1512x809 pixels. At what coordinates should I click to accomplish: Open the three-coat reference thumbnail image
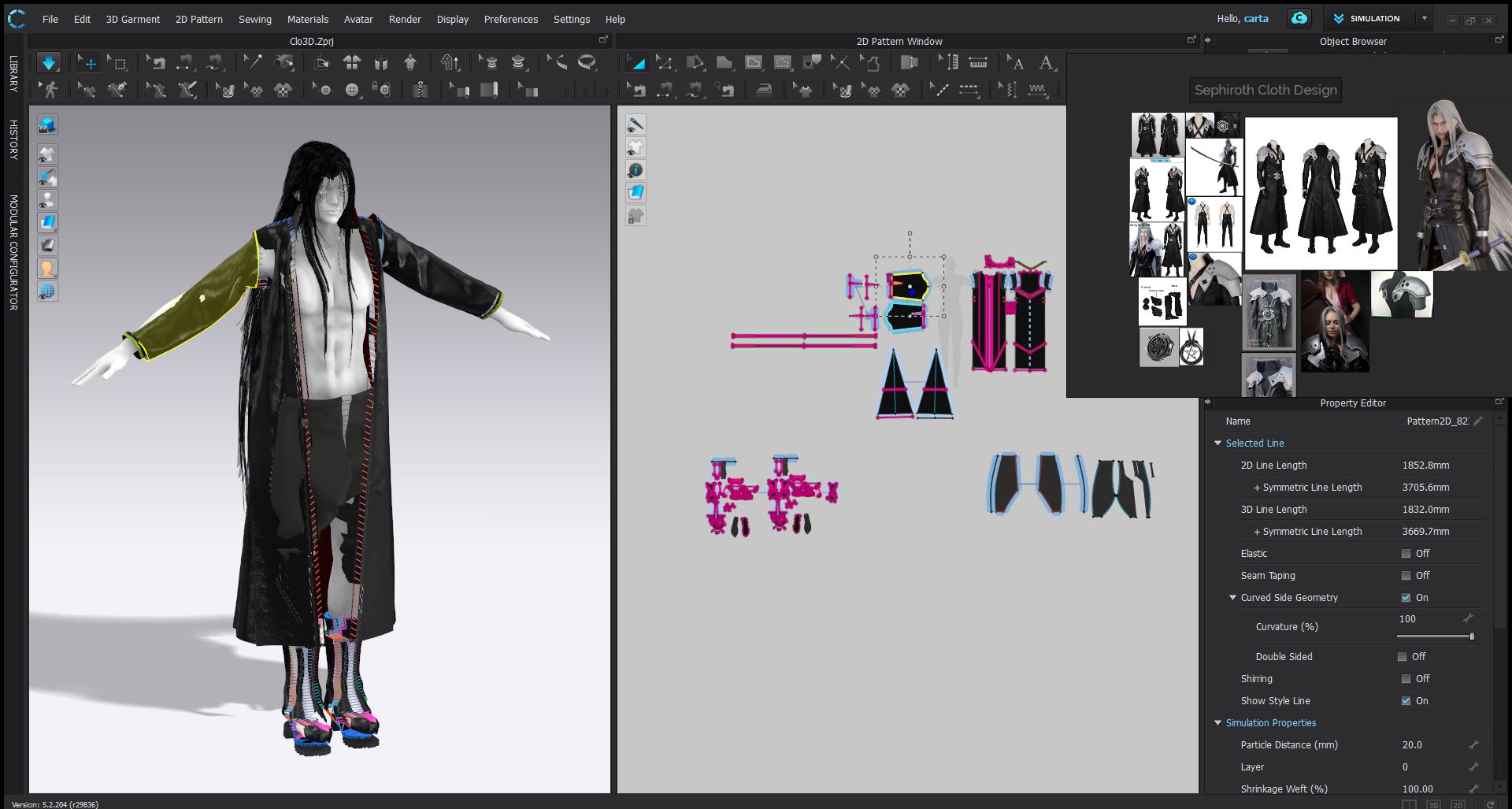1321,194
